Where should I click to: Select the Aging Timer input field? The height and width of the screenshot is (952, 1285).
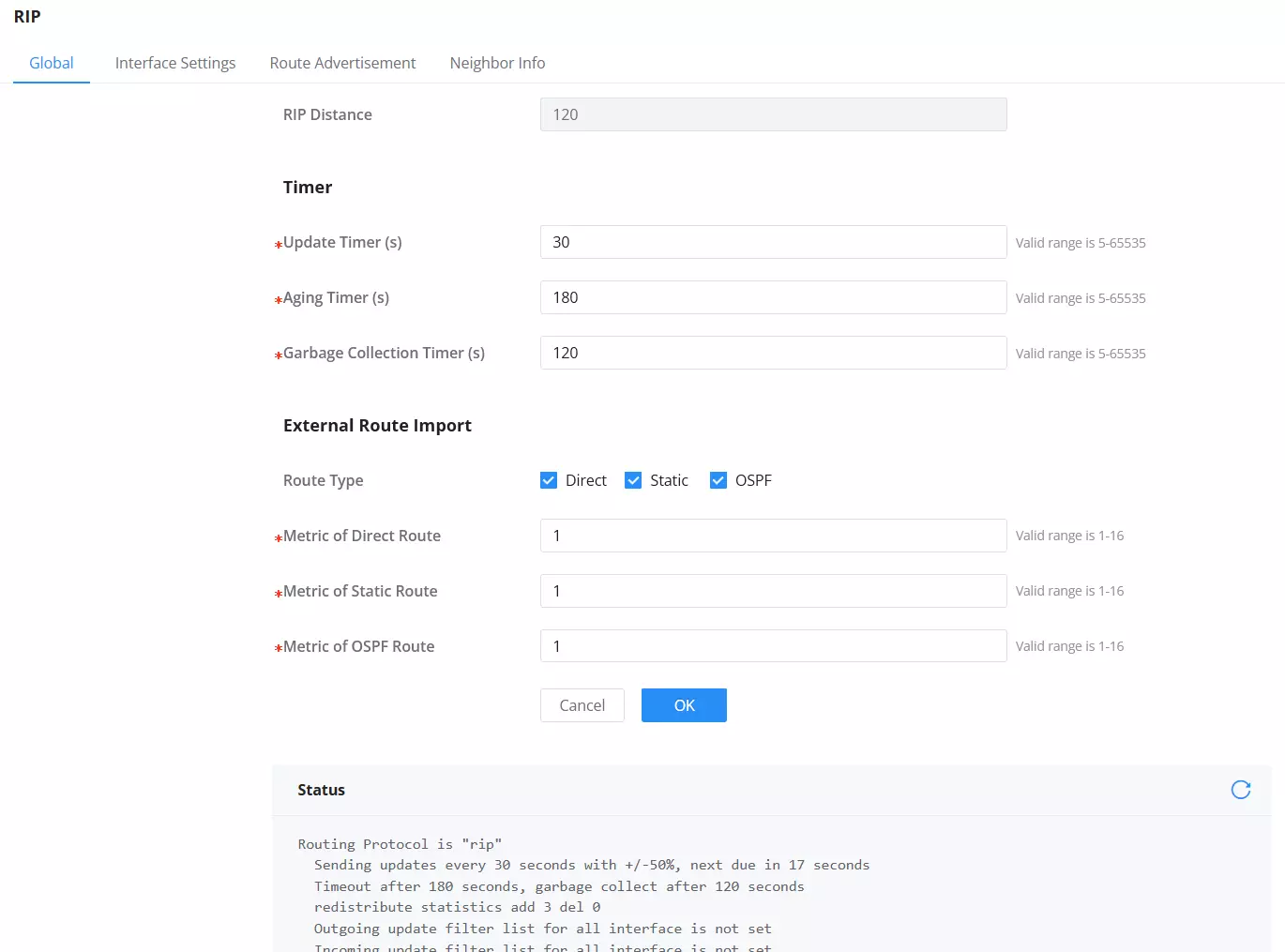point(774,297)
